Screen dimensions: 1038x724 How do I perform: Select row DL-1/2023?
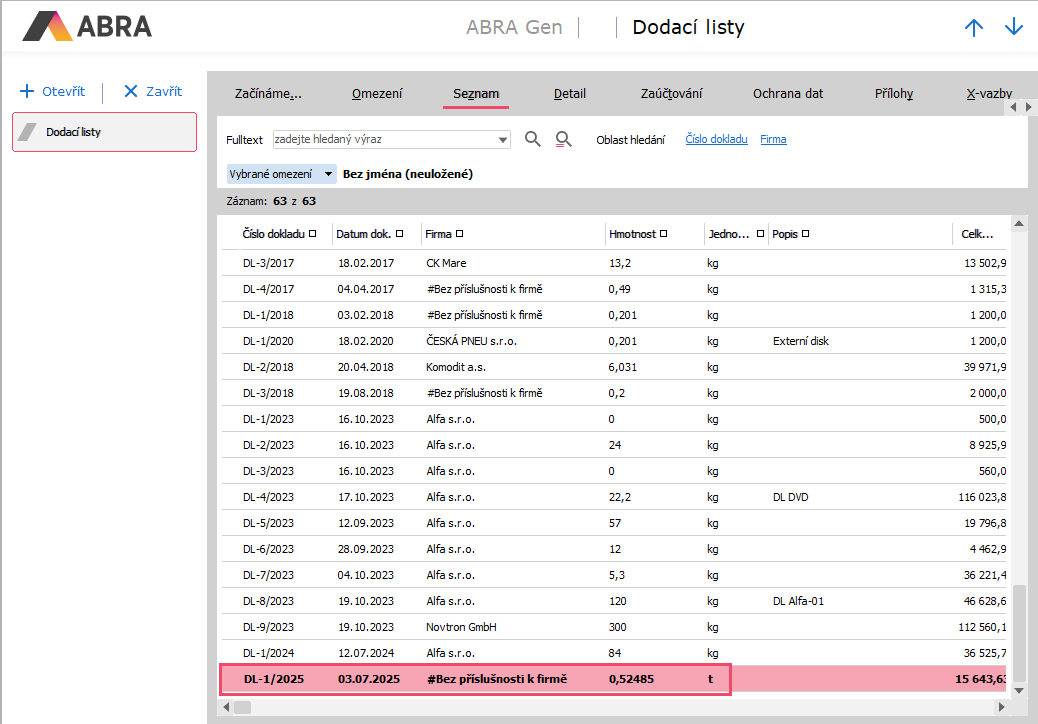tap(614, 419)
